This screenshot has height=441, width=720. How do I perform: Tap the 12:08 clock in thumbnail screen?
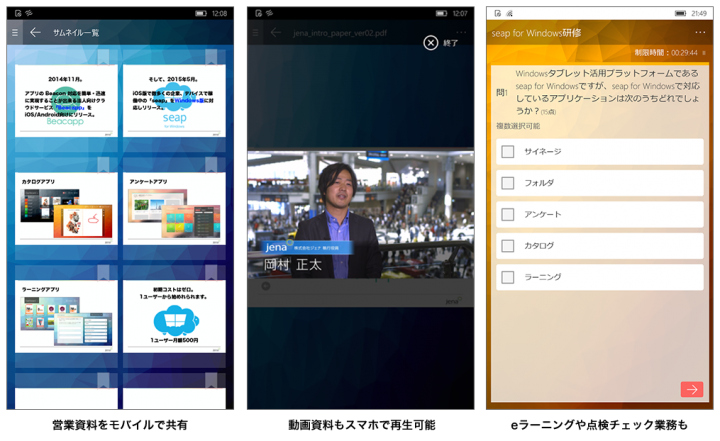219,13
